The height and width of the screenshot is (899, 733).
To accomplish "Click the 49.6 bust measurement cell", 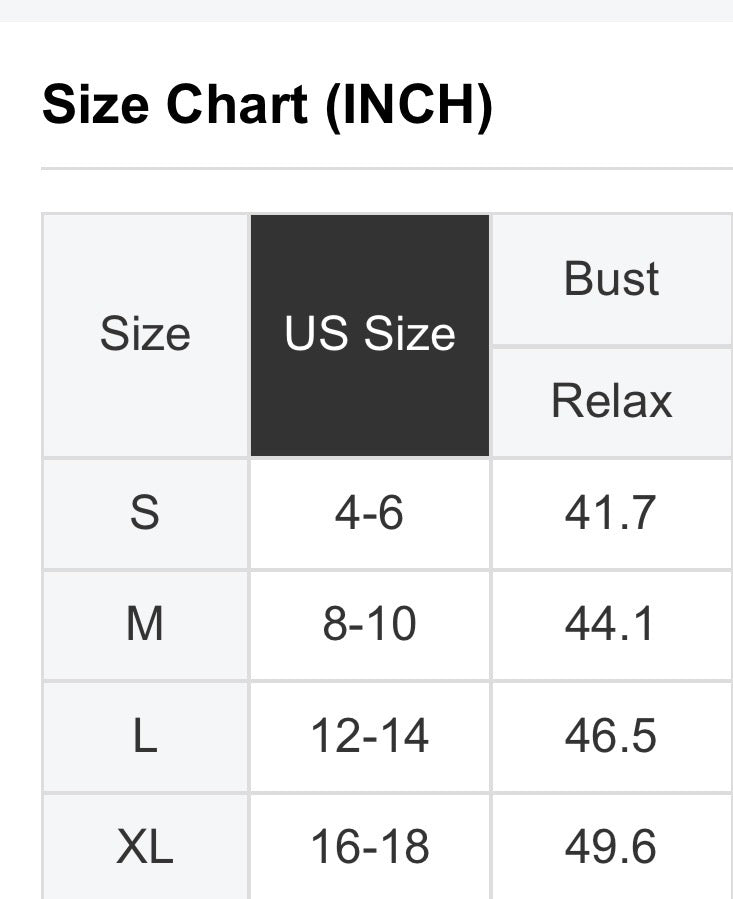I will click(x=611, y=847).
